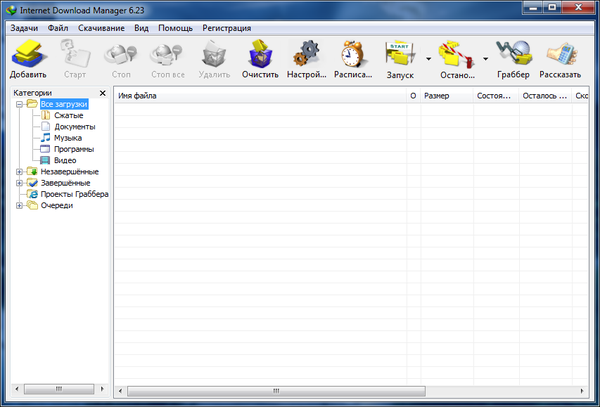Select the Видео category
Viewport: 600px width, 407px height.
click(64, 160)
